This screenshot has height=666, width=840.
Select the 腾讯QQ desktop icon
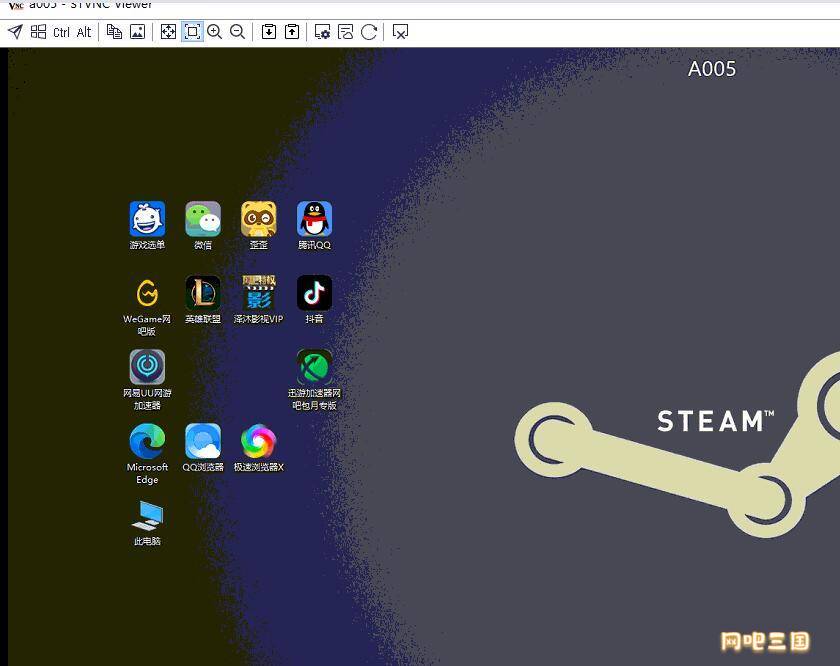tap(314, 226)
